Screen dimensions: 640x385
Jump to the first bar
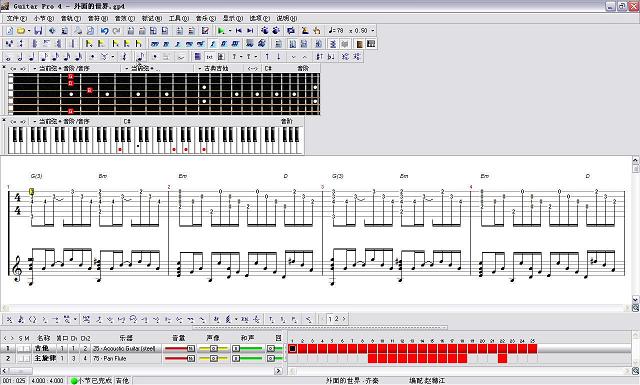click(x=239, y=31)
